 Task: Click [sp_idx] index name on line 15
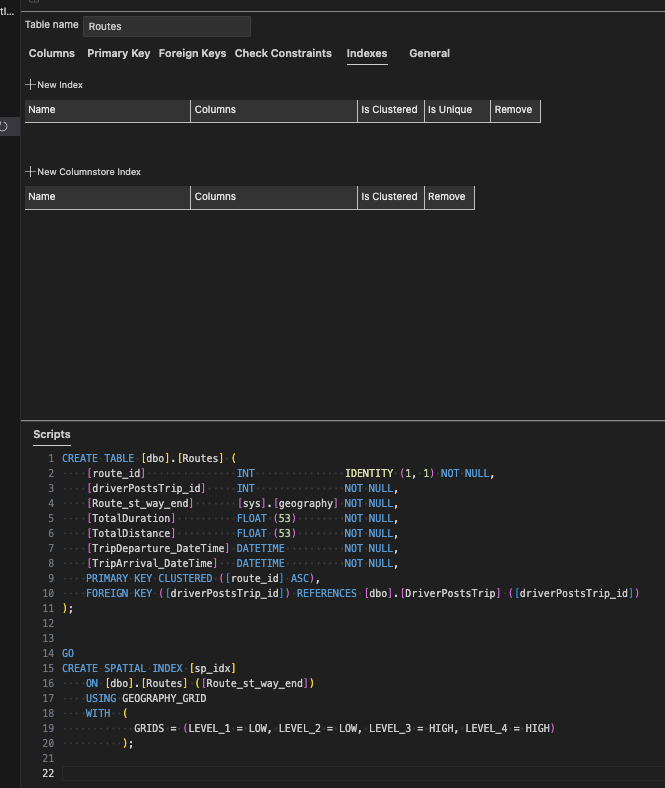[213, 668]
